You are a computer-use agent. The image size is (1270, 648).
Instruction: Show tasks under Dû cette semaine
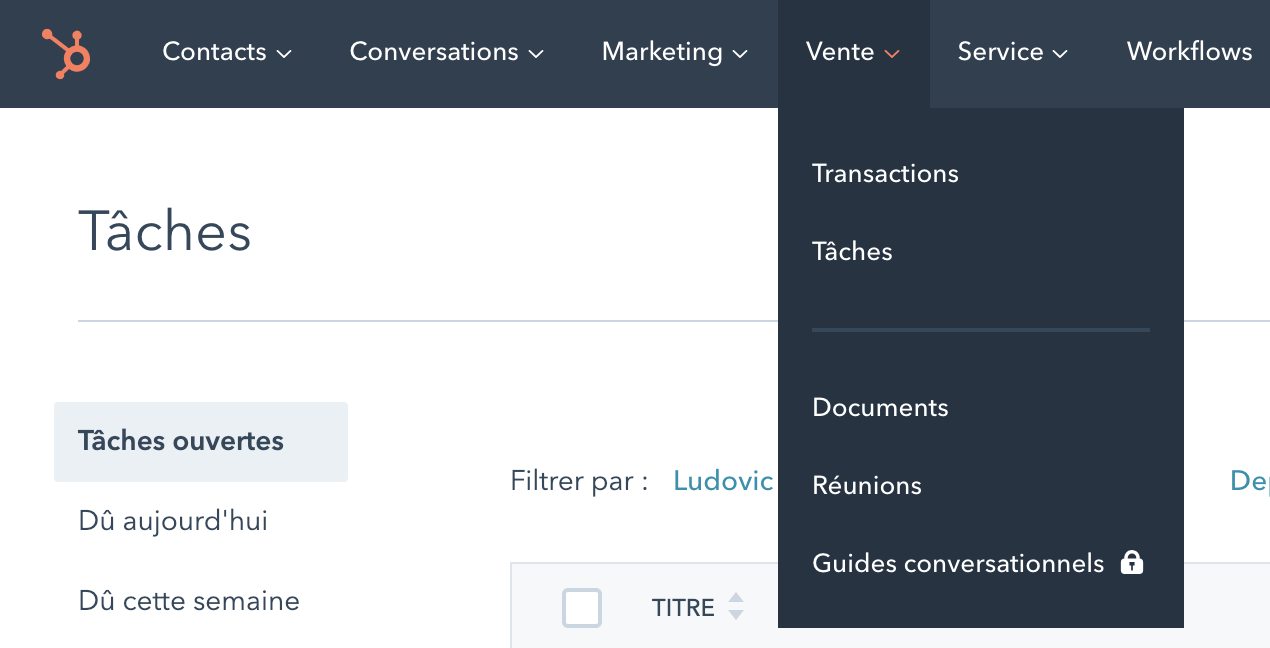pos(189,601)
